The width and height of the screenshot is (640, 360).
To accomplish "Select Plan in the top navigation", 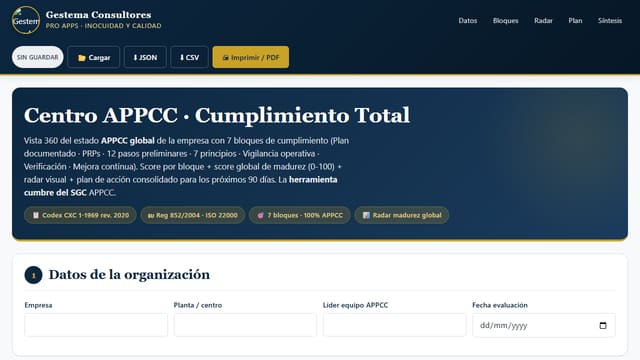I will point(575,20).
